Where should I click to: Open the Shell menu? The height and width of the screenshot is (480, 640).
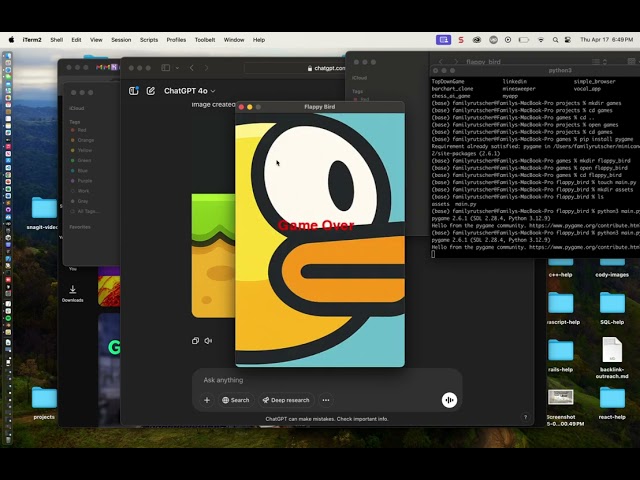pyautogui.click(x=56, y=40)
